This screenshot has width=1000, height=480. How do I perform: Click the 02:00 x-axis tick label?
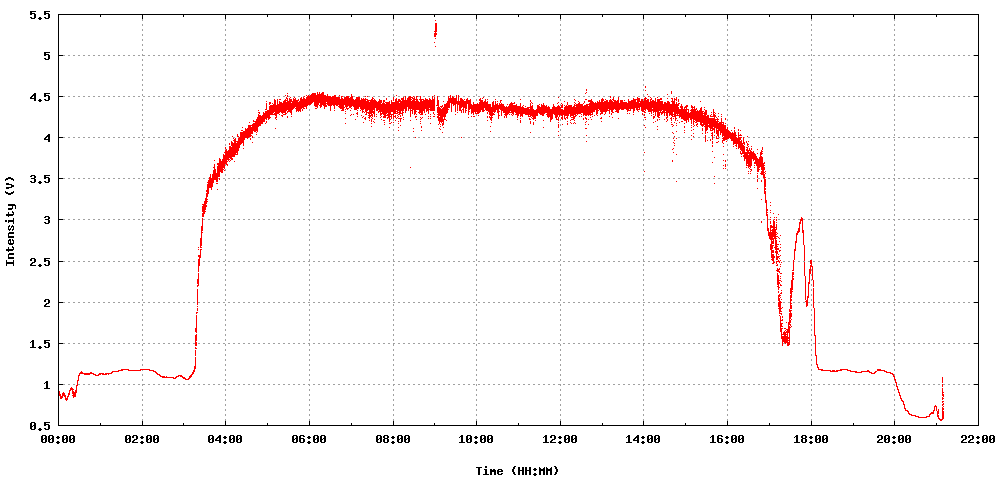tap(142, 439)
